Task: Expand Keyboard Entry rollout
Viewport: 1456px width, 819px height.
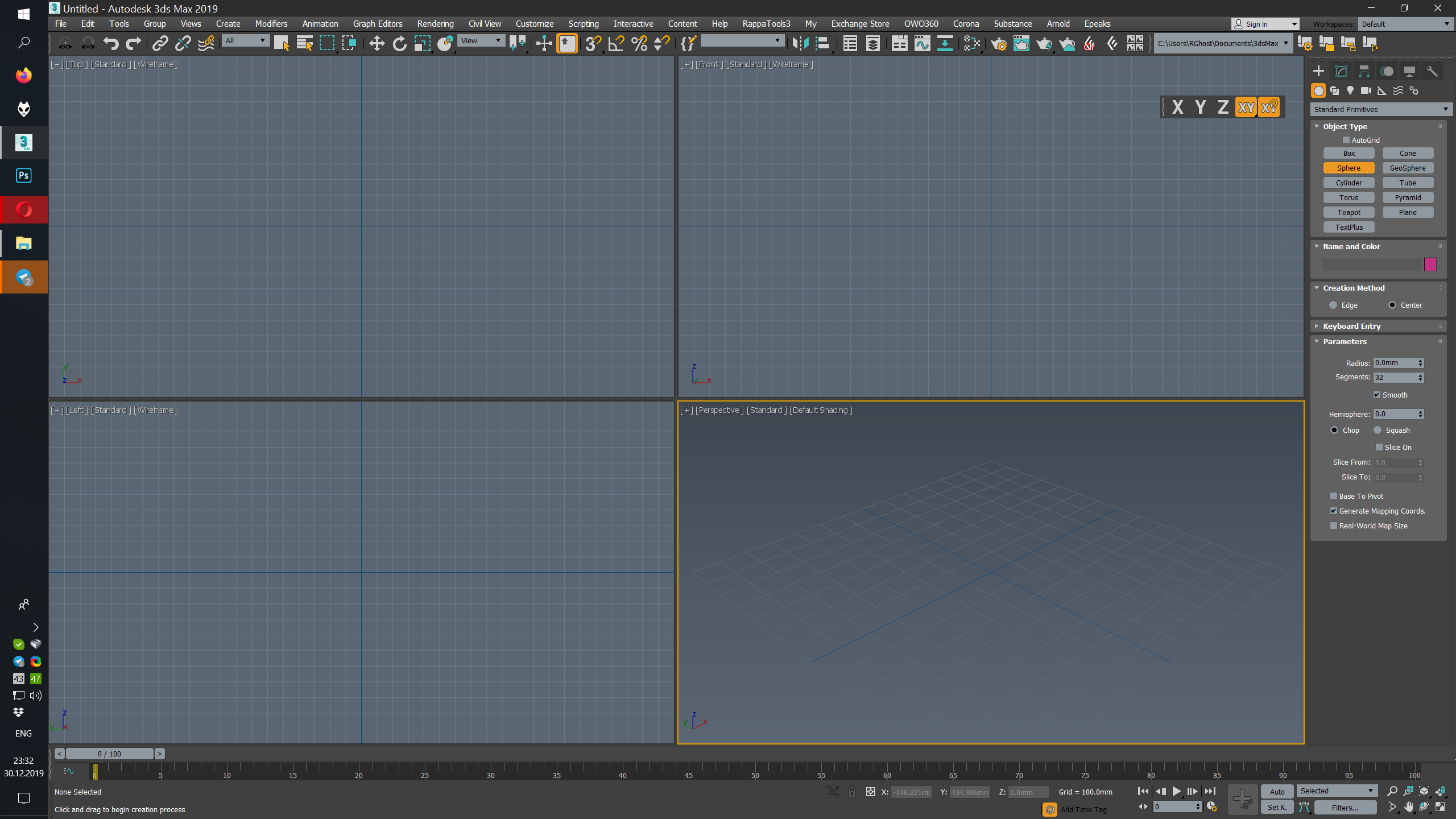Action: pyautogui.click(x=1351, y=326)
